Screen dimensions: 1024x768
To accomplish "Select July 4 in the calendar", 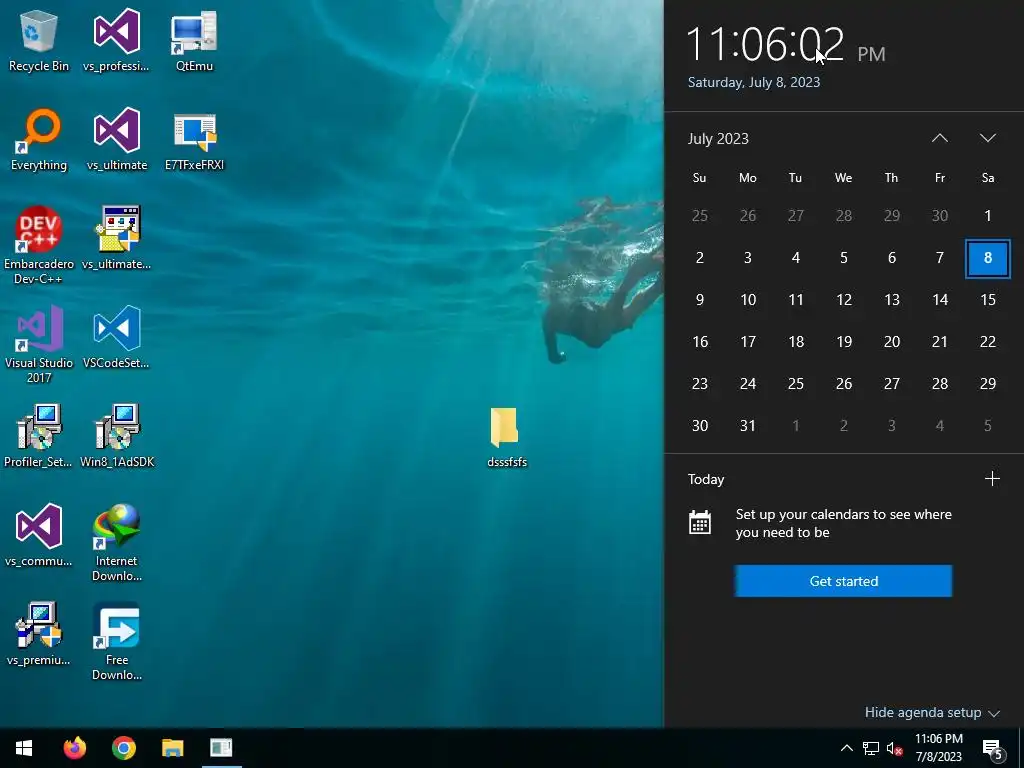I will (x=795, y=258).
